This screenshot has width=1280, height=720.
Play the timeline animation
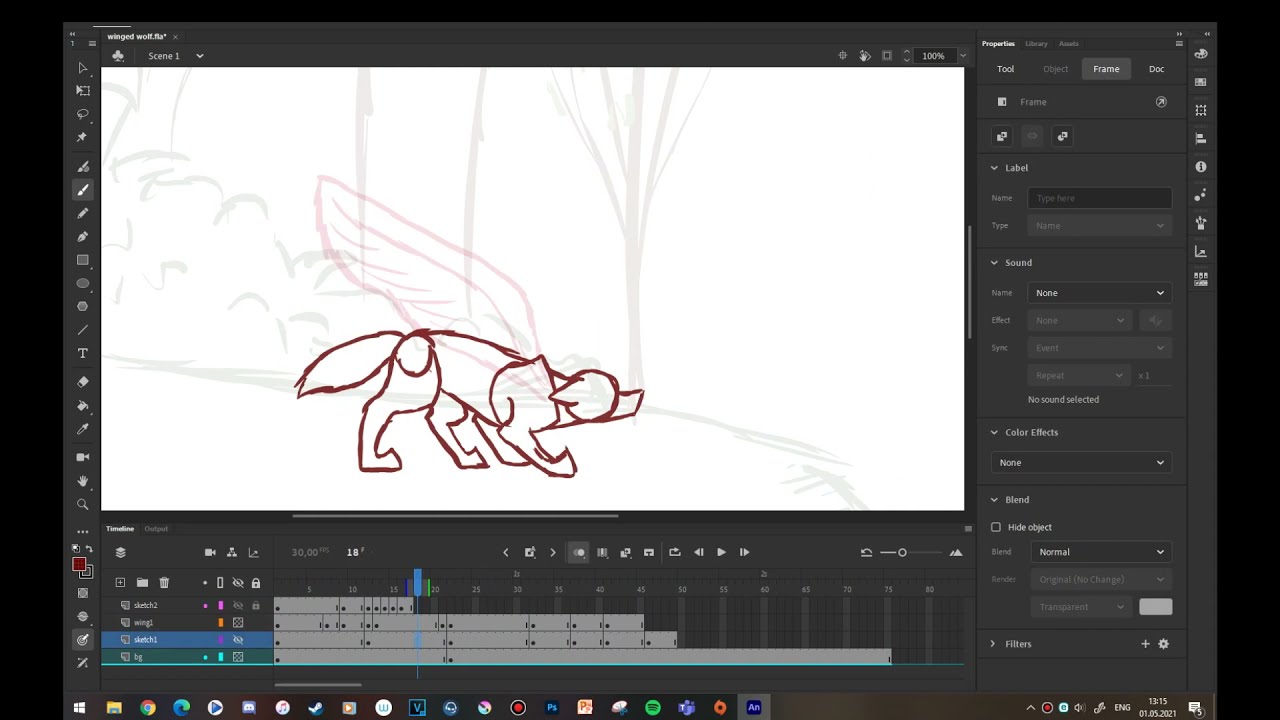(721, 552)
